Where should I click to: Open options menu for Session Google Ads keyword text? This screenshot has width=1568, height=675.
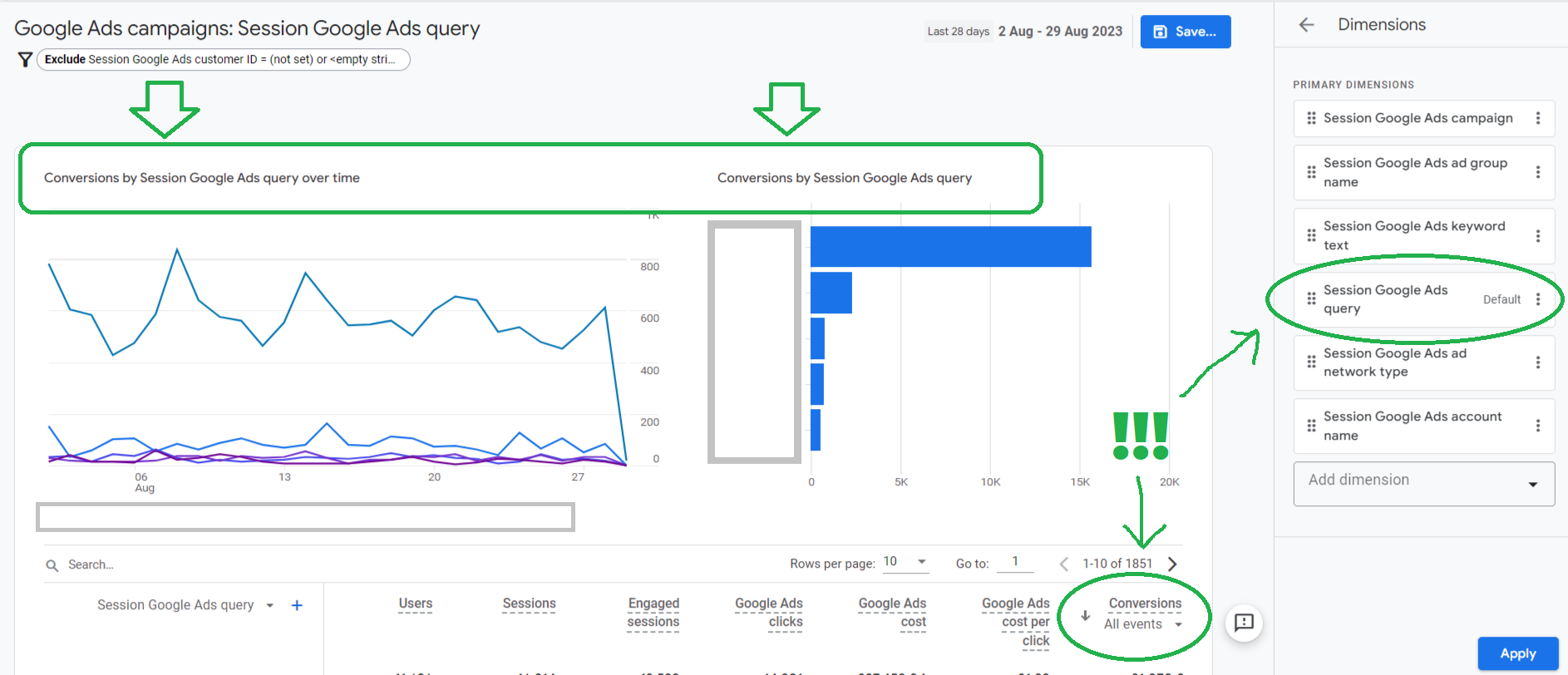(x=1538, y=235)
